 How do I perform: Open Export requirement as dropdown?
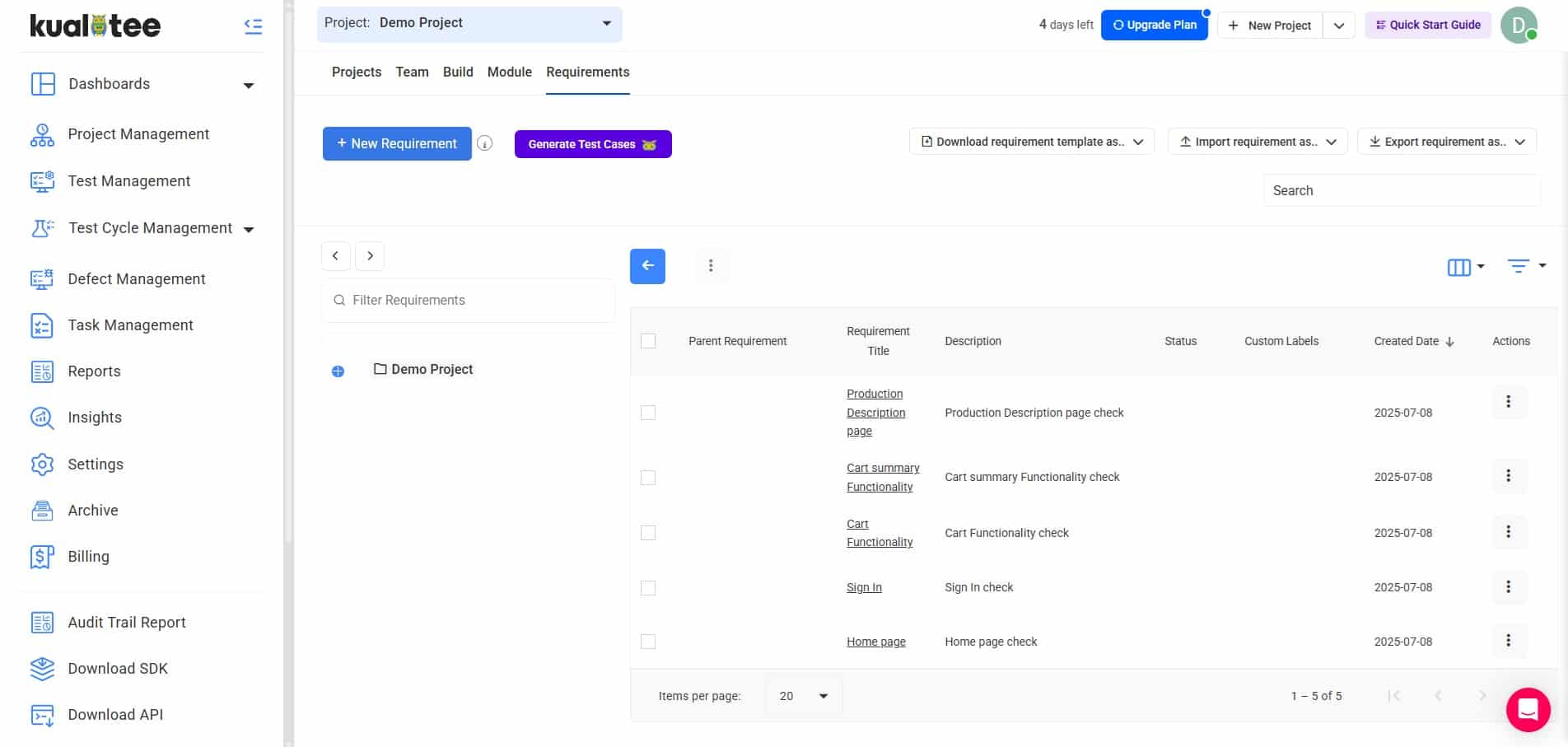pyautogui.click(x=1447, y=142)
